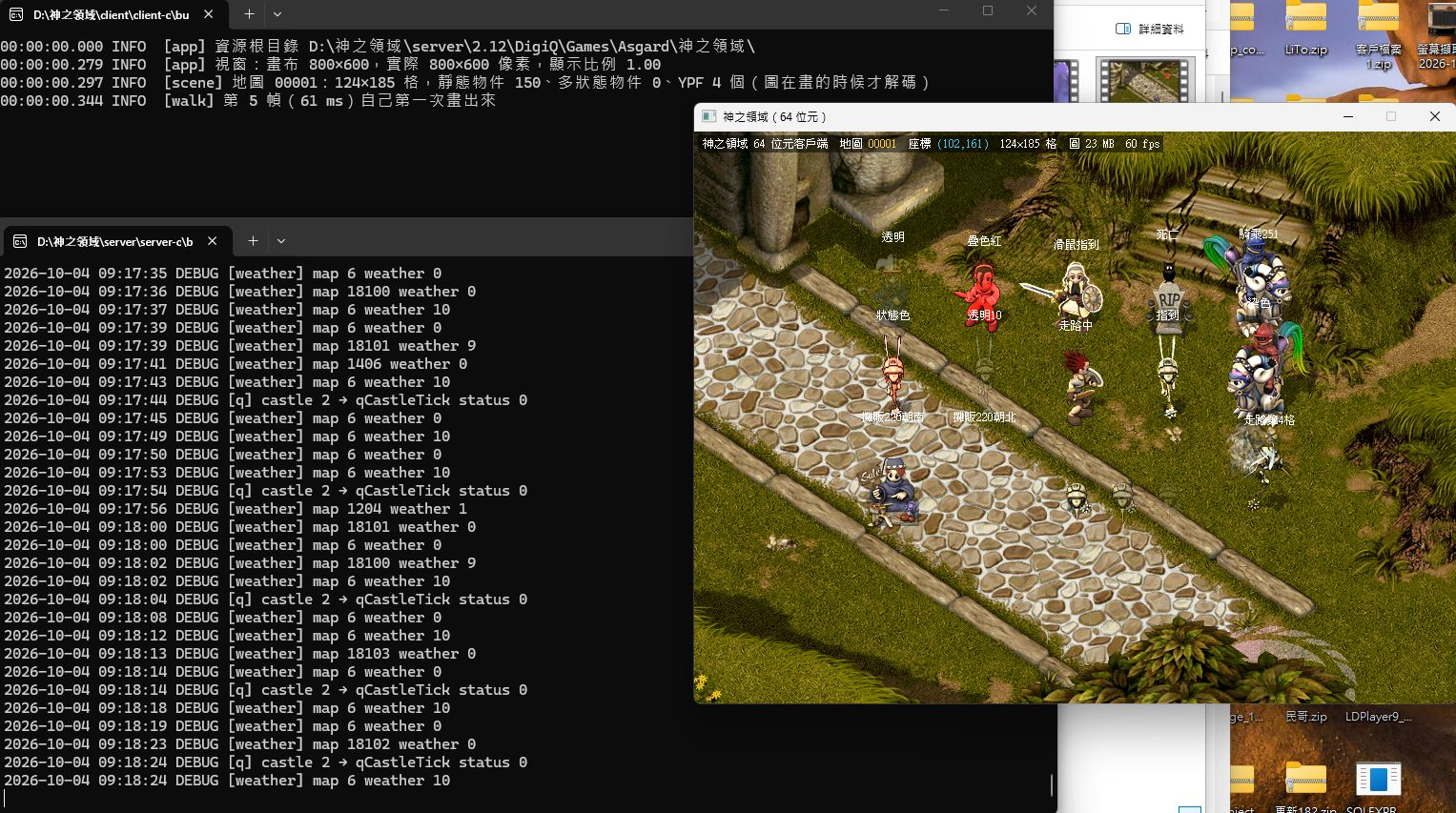
Task: Click the server log scrollbar thumb
Action: 1052,783
